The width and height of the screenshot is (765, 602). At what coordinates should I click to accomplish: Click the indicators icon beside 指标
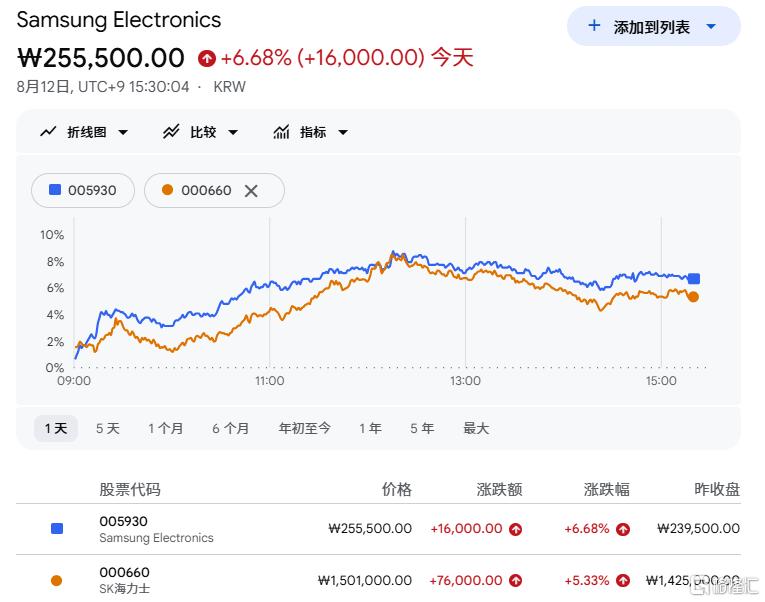click(281, 132)
